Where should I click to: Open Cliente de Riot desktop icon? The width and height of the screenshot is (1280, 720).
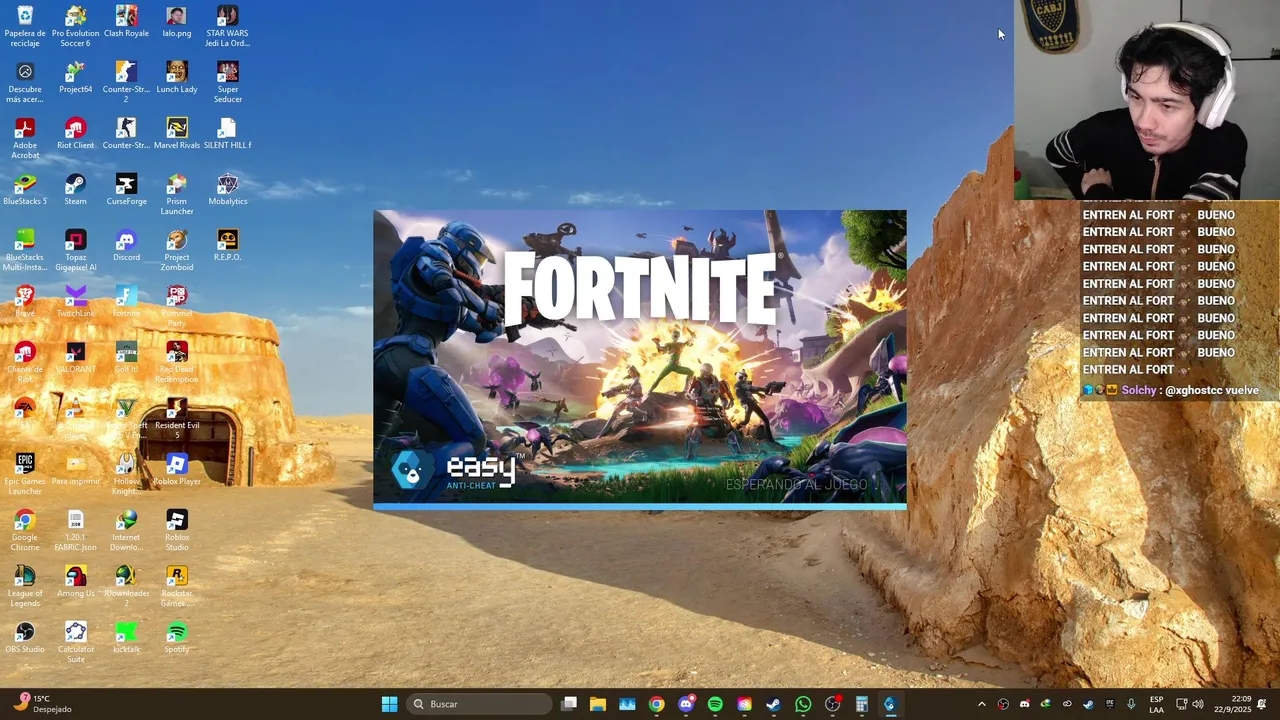point(25,362)
